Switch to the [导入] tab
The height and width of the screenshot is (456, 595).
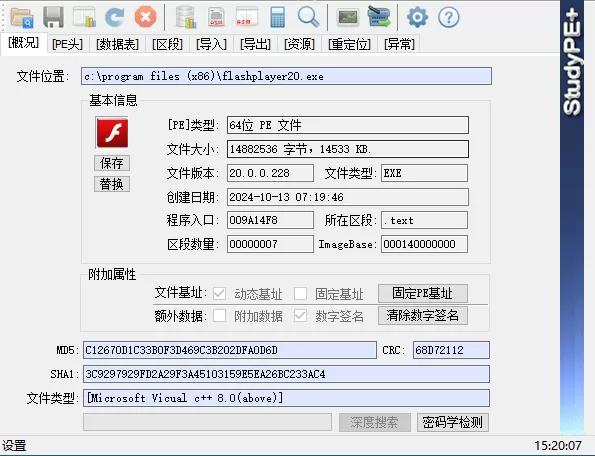[211, 44]
